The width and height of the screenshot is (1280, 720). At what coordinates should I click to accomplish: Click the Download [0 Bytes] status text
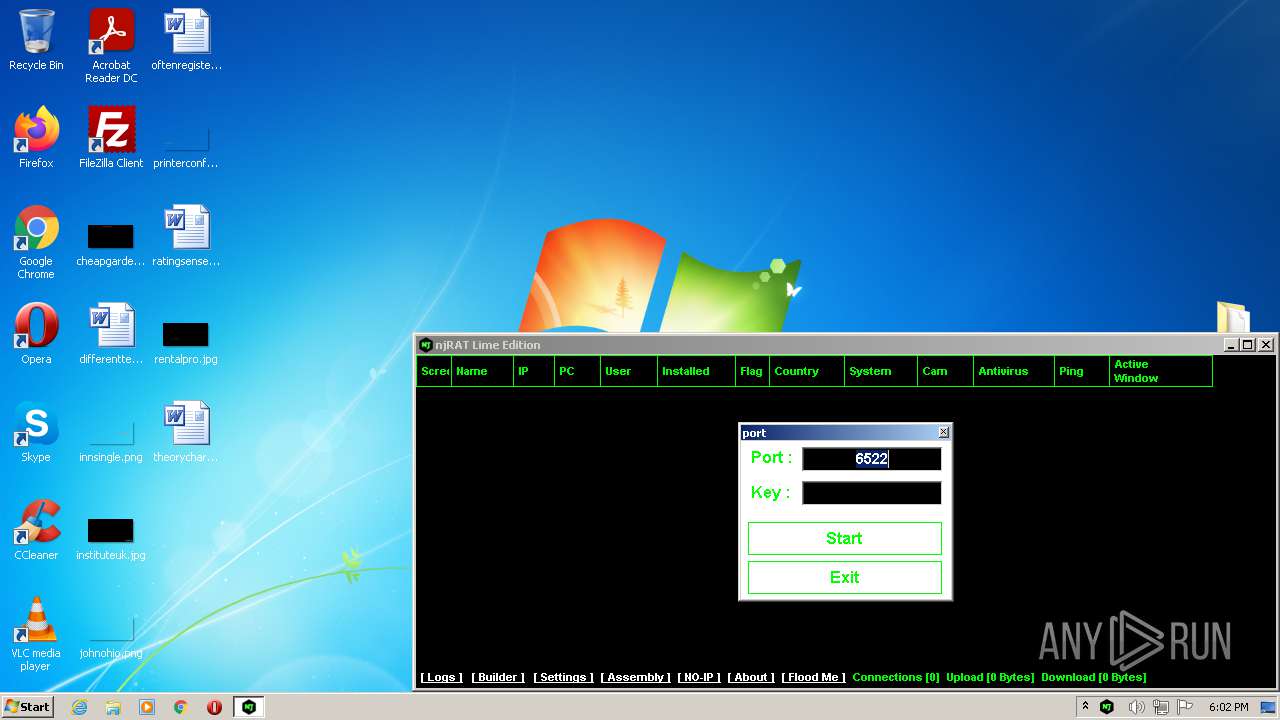tap(1094, 677)
